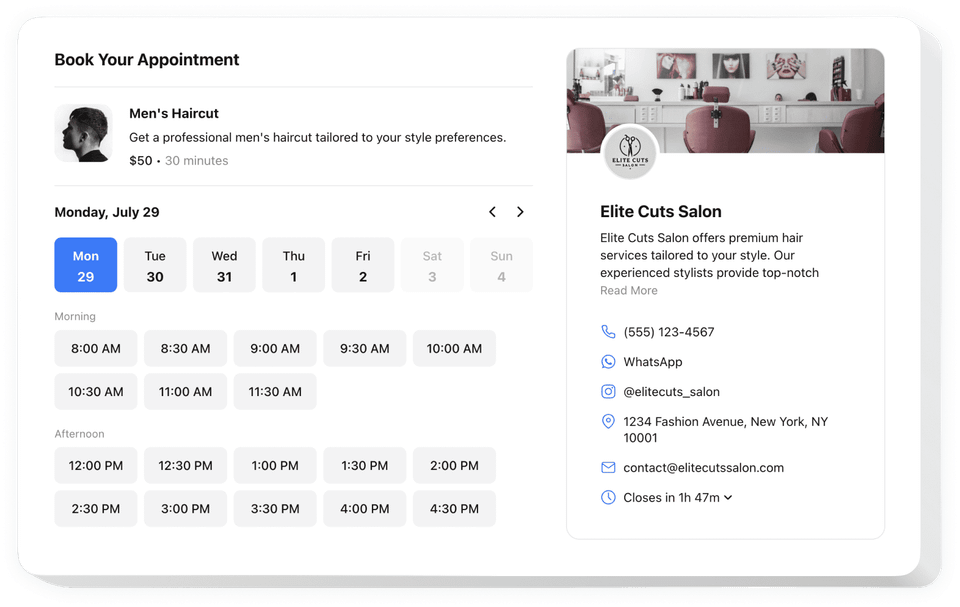The width and height of the screenshot is (960, 607).
Task: Go to next week with the right chevron
Action: (520, 212)
